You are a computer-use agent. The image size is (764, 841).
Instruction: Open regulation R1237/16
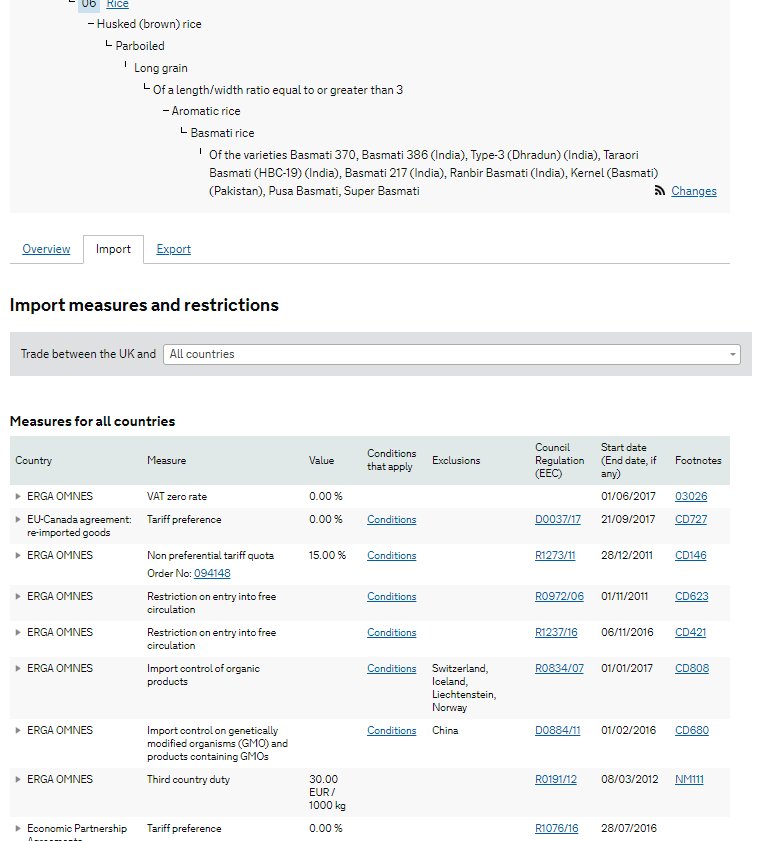tap(556, 632)
